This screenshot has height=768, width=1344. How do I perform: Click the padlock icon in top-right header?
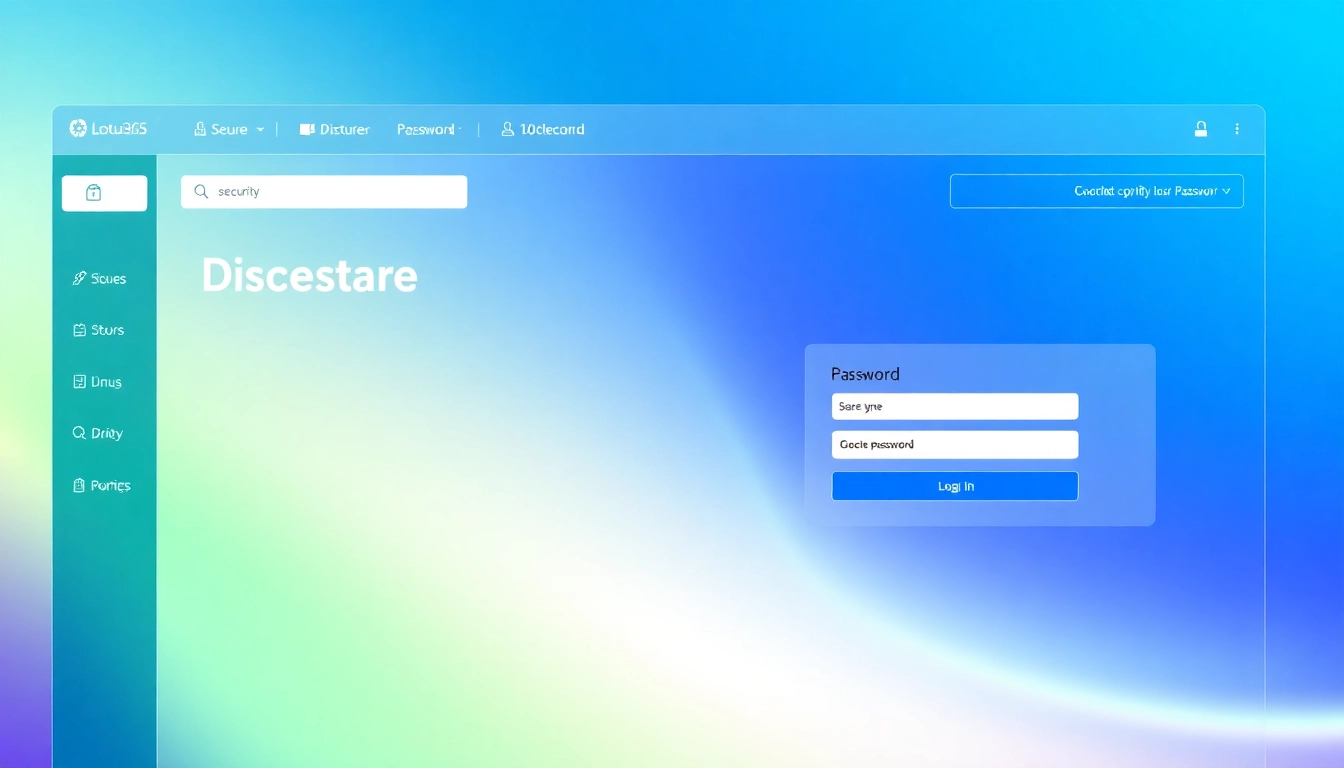click(1201, 129)
